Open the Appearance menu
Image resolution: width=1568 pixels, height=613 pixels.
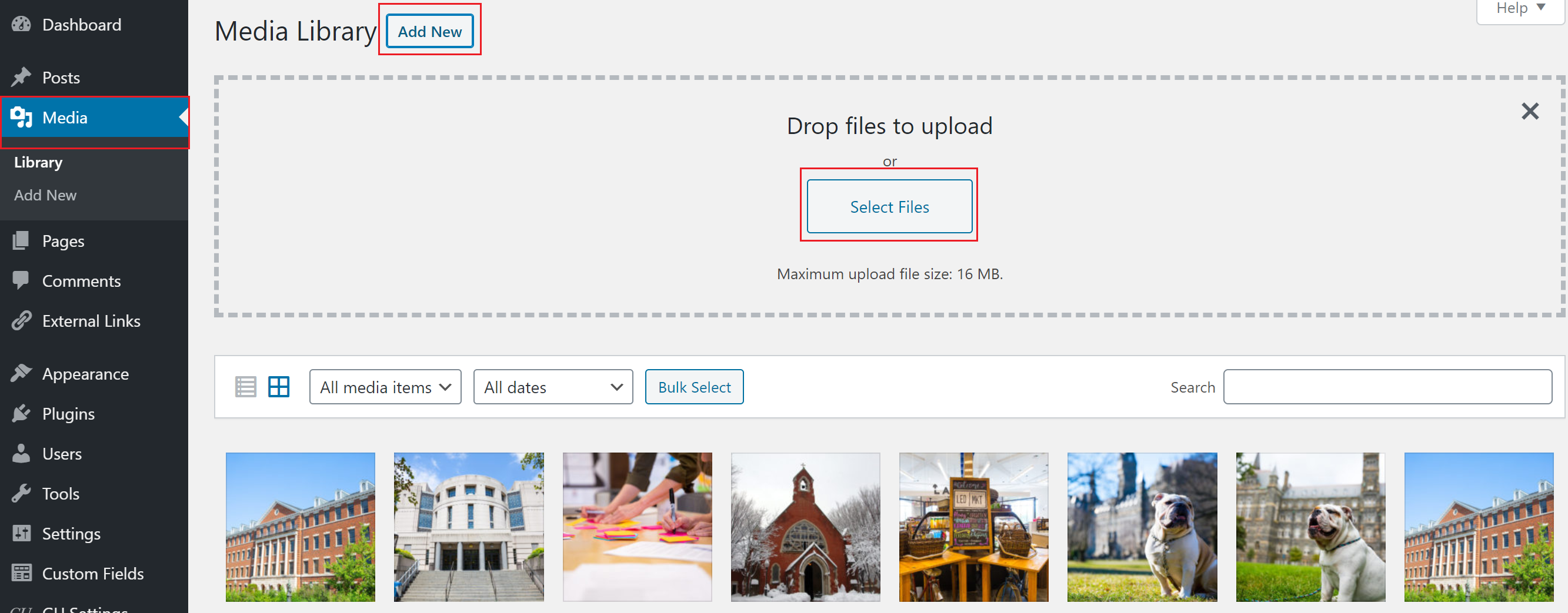pyautogui.click(x=85, y=373)
